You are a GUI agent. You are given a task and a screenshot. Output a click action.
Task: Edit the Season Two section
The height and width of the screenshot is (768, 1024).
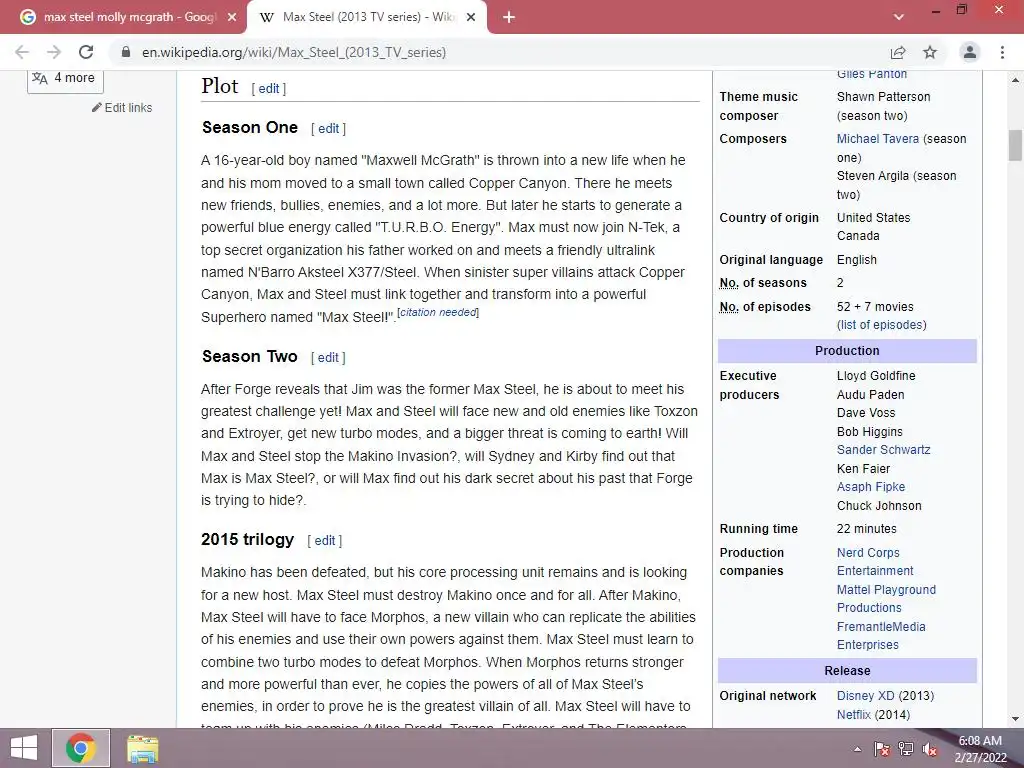coord(328,358)
